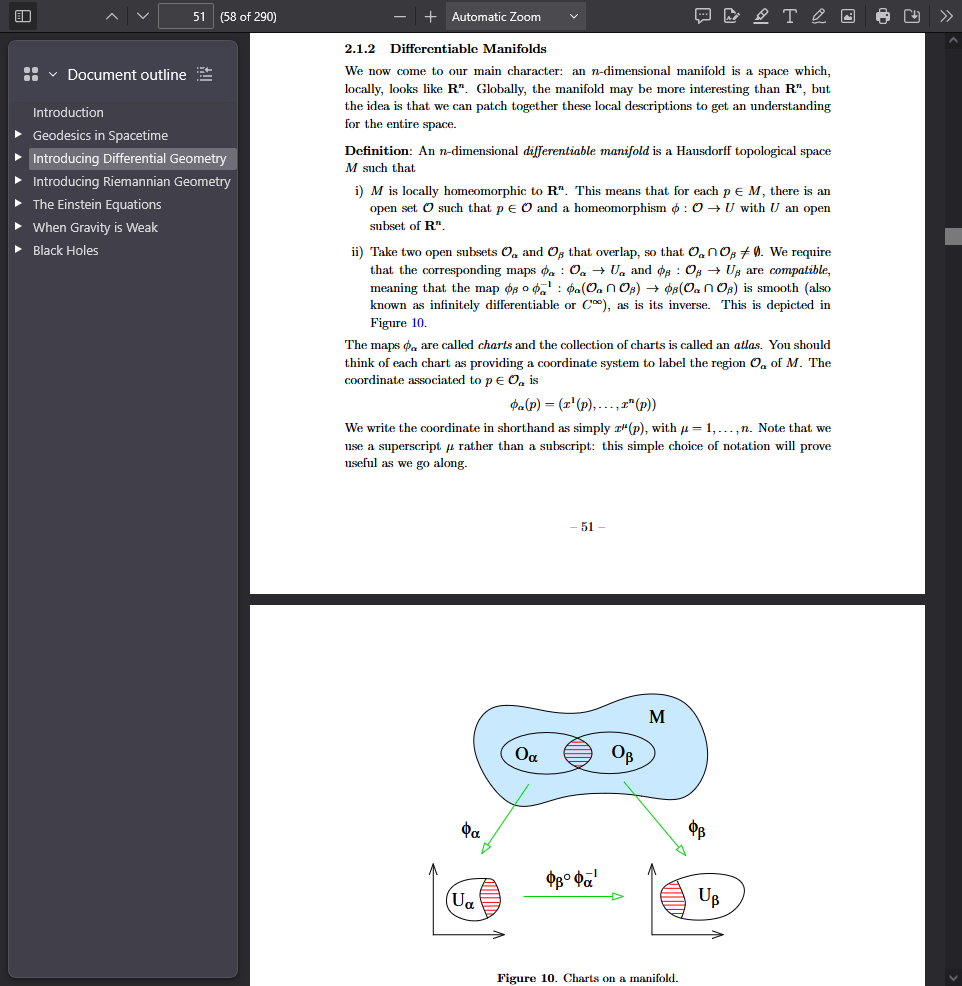This screenshot has width=962, height=986.
Task: Select the add image tool
Action: 848,16
